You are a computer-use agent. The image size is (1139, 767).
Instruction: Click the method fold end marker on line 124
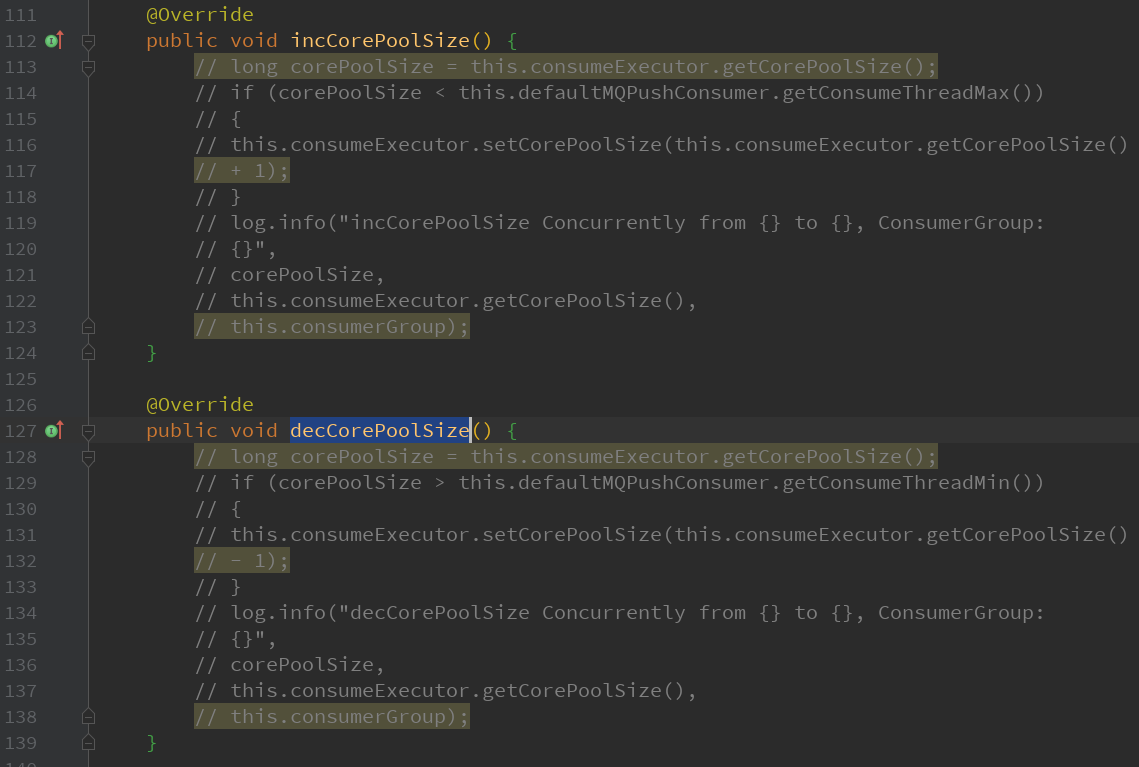(x=89, y=353)
